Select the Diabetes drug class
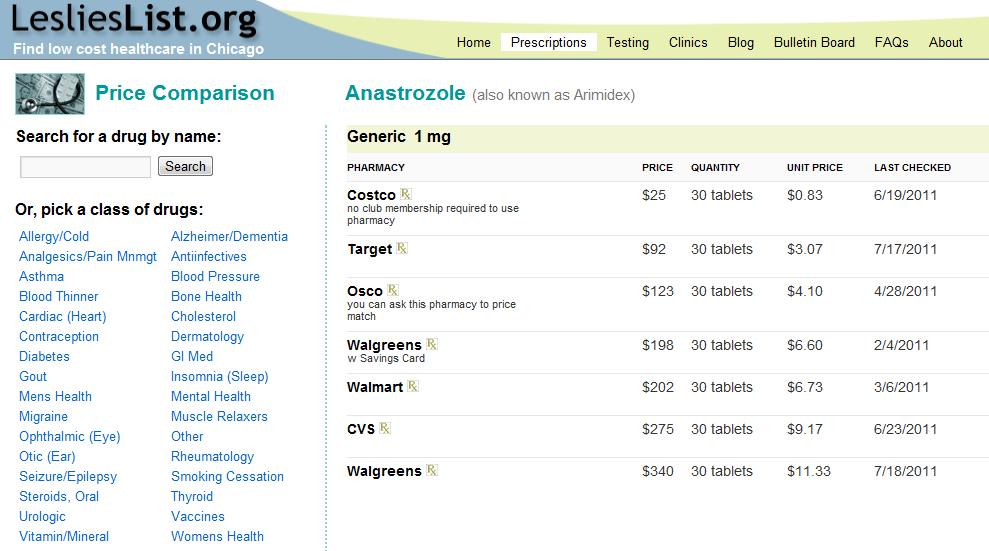This screenshot has width=989, height=551. coord(44,356)
